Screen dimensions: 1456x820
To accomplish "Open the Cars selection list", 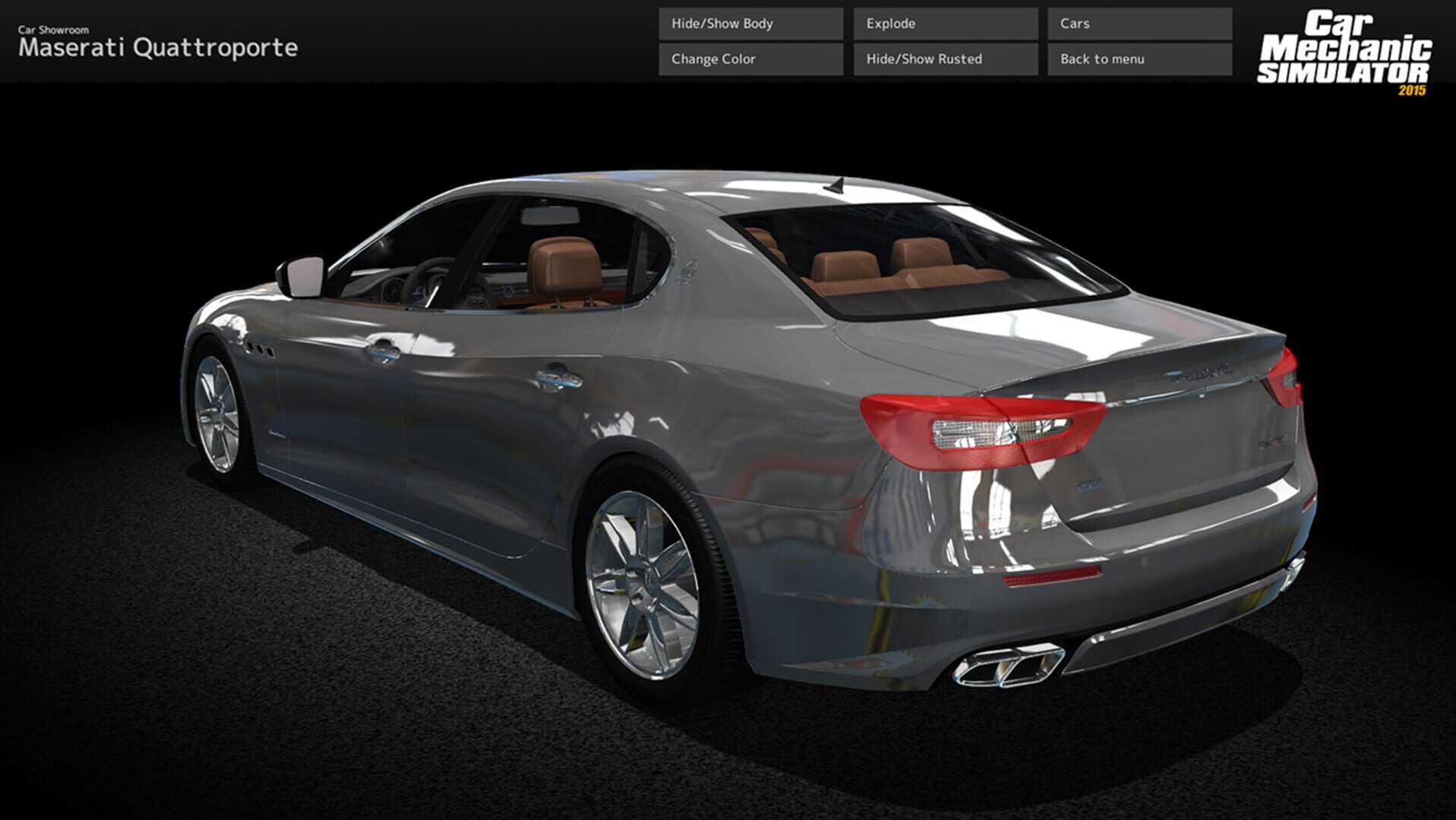I will point(1138,24).
